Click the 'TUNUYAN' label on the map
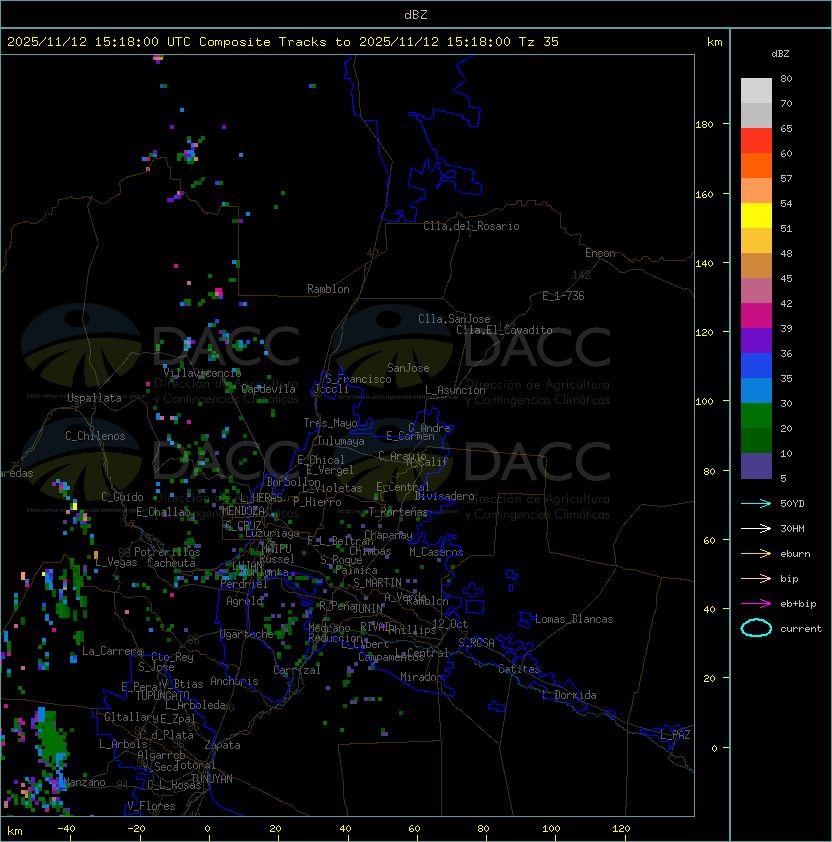832x842 pixels. coord(212,779)
